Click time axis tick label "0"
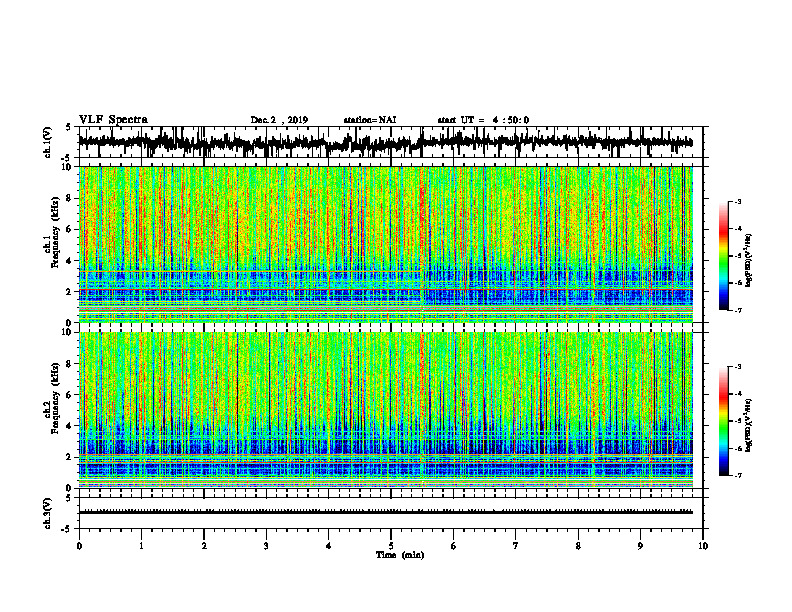Image resolution: width=792 pixels, height=612 pixels. pos(79,546)
